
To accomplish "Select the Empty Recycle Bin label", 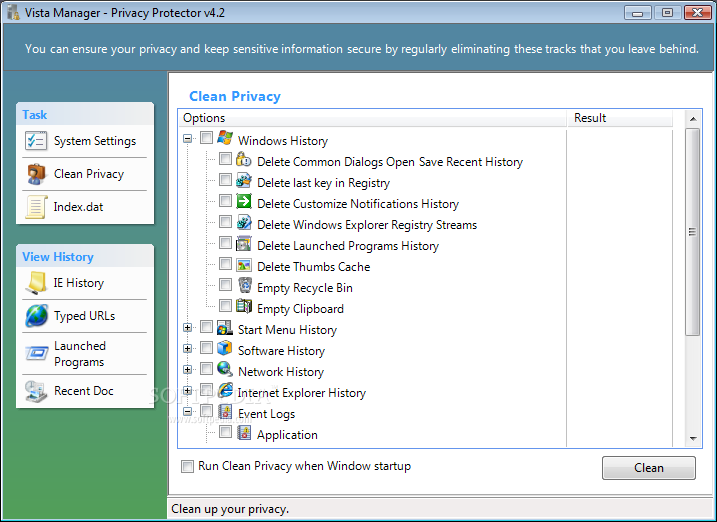I will click(x=305, y=288).
